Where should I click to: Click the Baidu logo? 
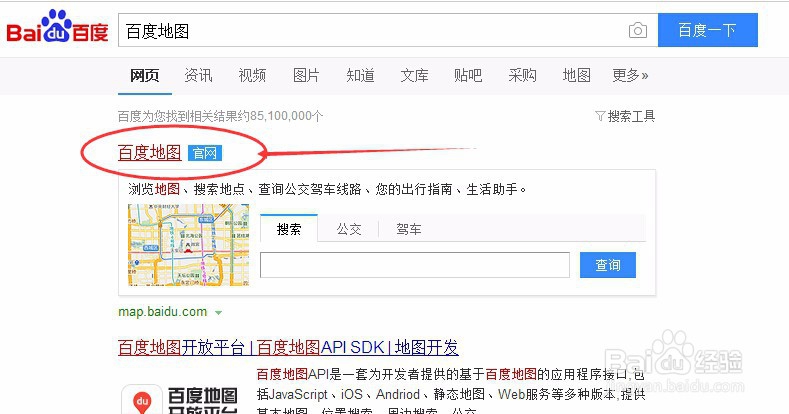pyautogui.click(x=57, y=27)
